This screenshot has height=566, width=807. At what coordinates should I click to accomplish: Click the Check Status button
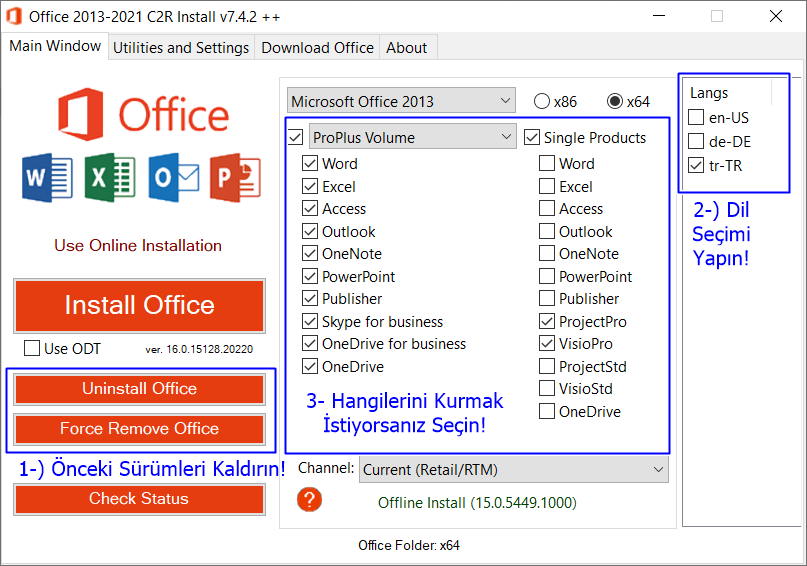tap(139, 499)
